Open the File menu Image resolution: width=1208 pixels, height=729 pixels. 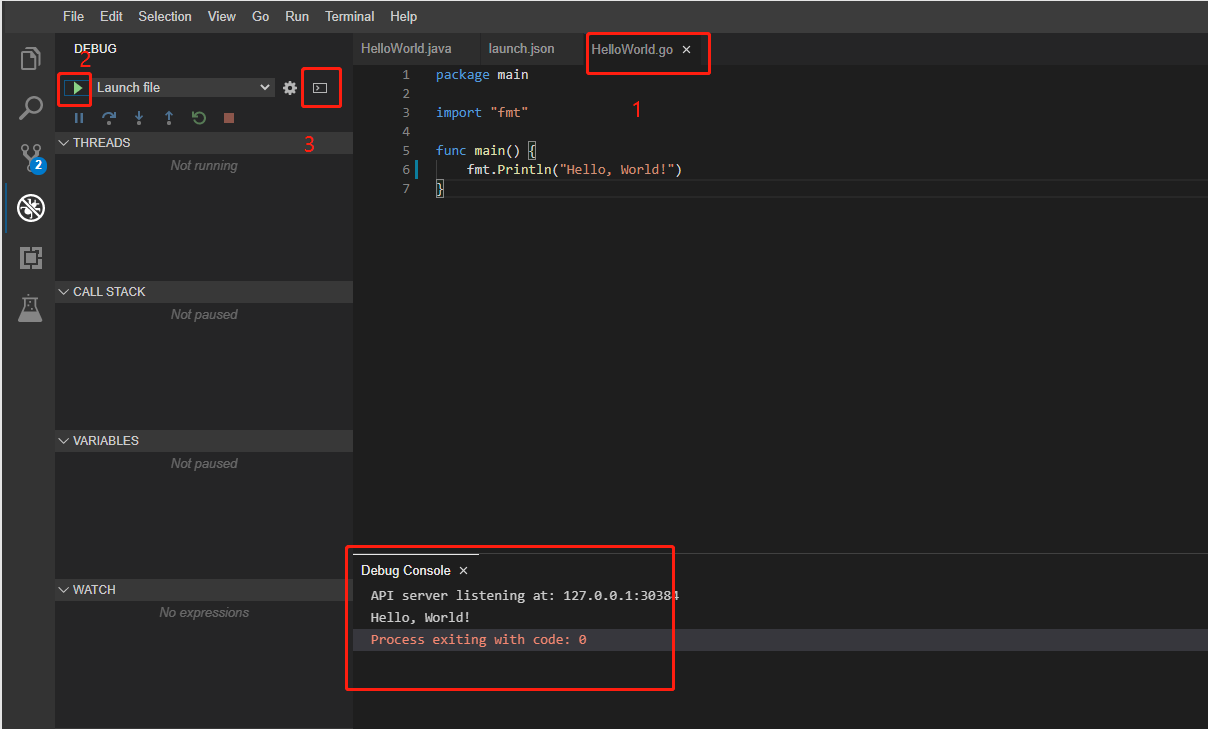(73, 16)
